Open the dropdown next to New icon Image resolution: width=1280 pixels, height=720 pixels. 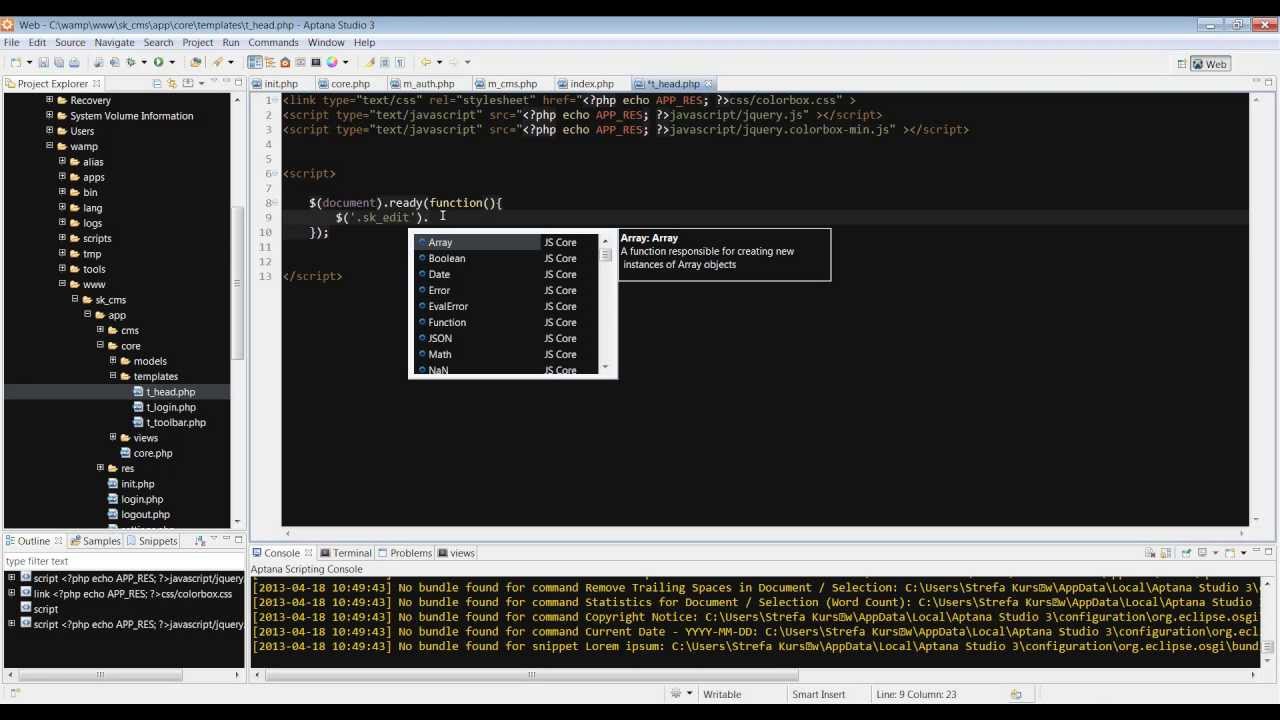29,62
